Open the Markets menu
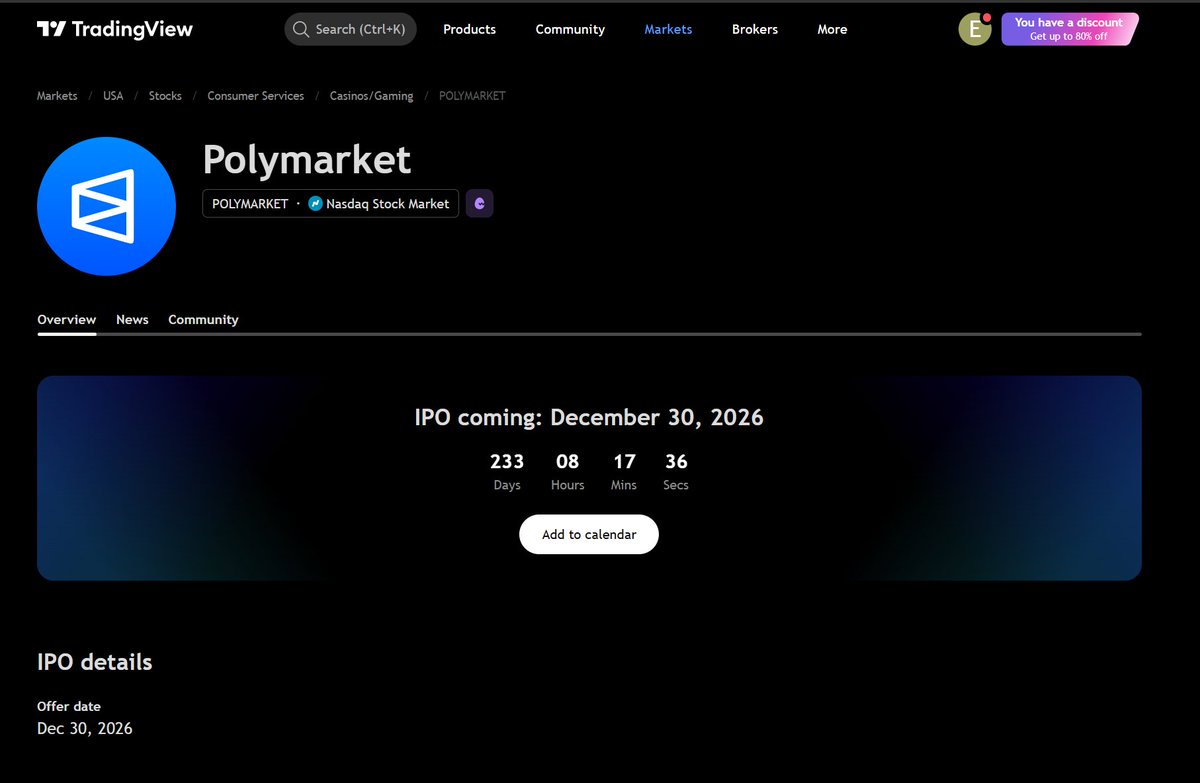Viewport: 1200px width, 783px height. pos(668,29)
